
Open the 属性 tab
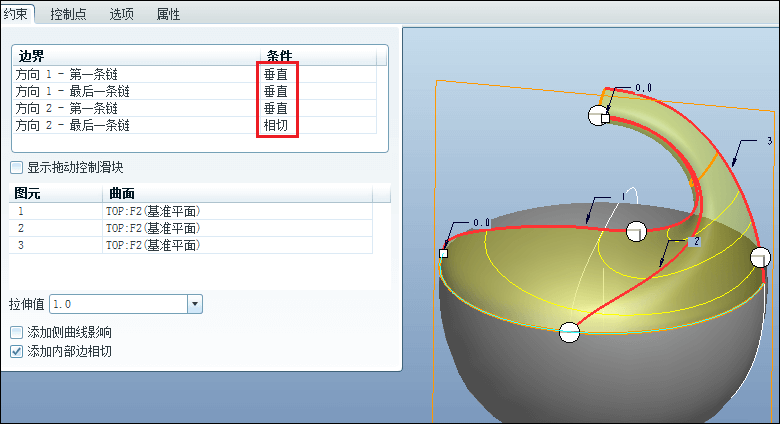click(x=168, y=14)
